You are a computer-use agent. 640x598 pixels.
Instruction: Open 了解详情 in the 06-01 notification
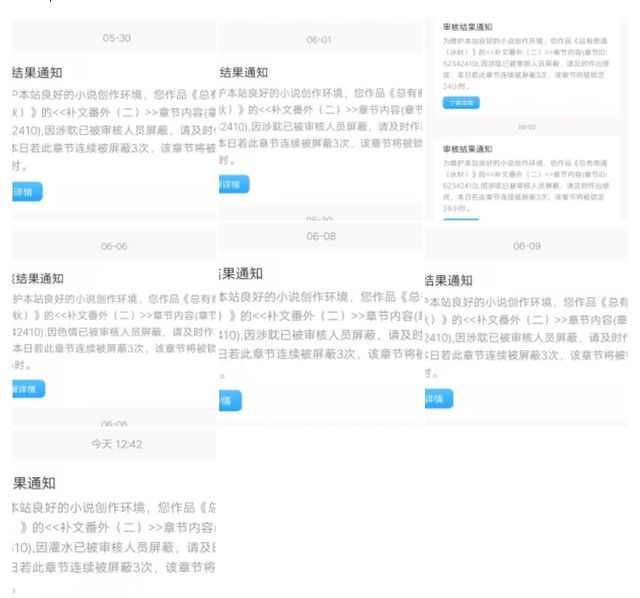(233, 184)
